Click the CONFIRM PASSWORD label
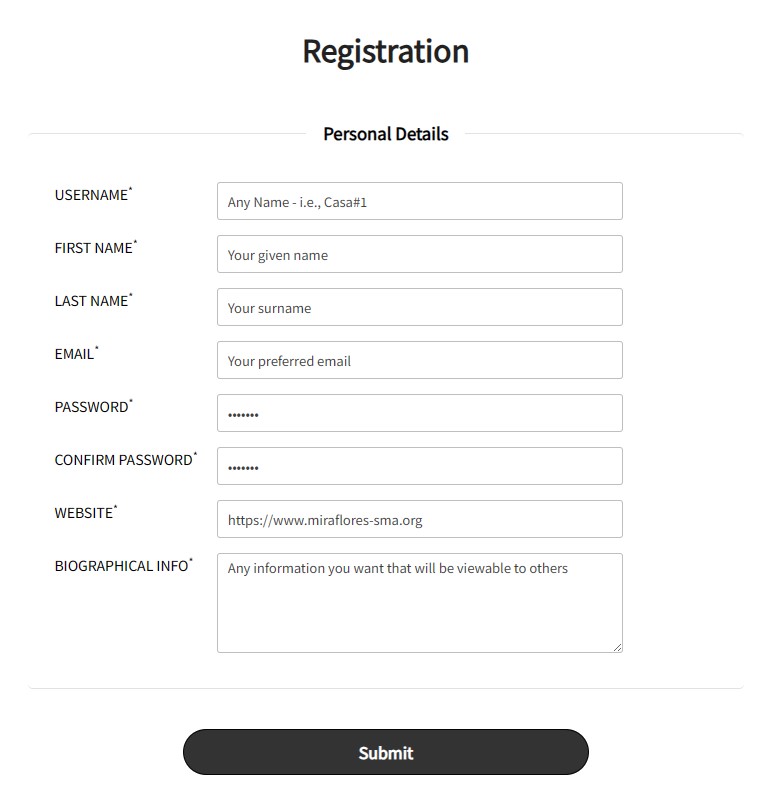Image resolution: width=775 pixels, height=790 pixels. pyautogui.click(x=123, y=460)
